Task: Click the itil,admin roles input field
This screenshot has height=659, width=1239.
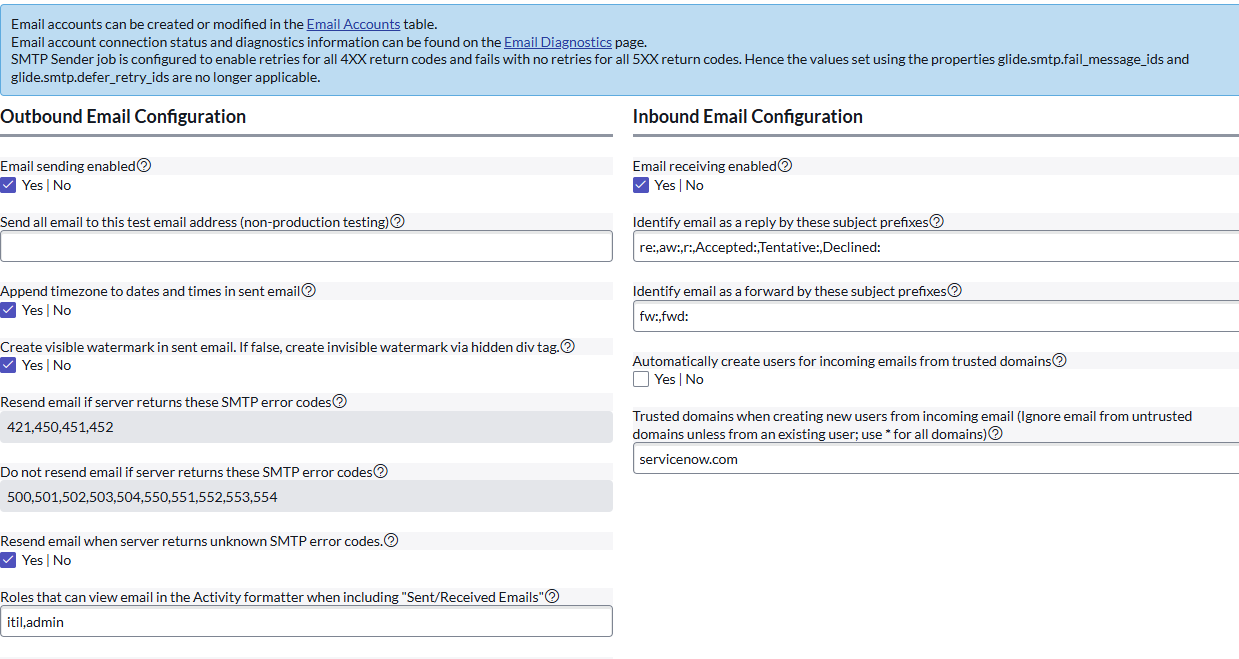Action: [306, 622]
